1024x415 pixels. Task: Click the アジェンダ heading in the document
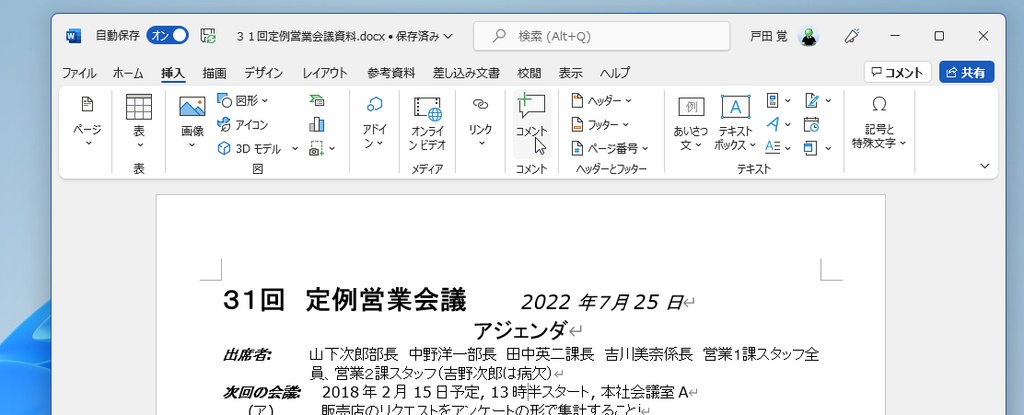[520, 331]
